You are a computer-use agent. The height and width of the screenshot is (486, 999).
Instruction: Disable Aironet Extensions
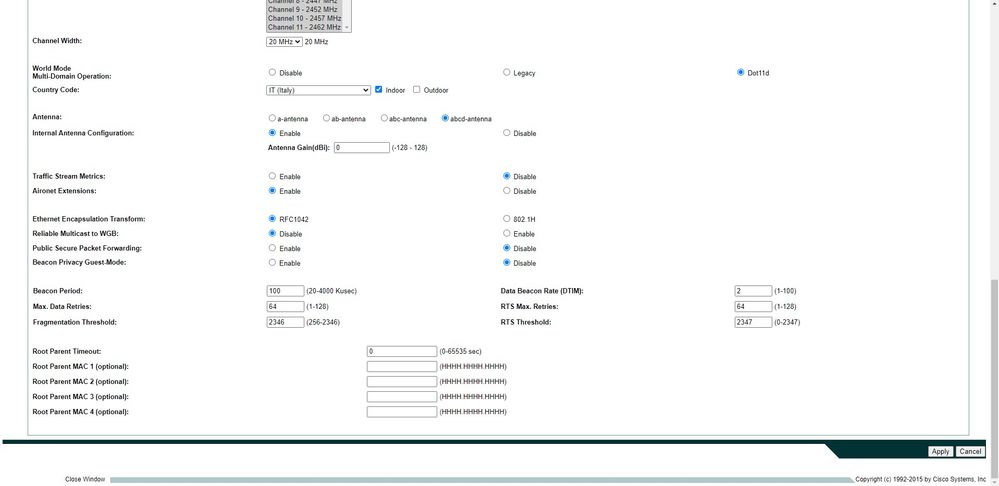[x=507, y=190]
